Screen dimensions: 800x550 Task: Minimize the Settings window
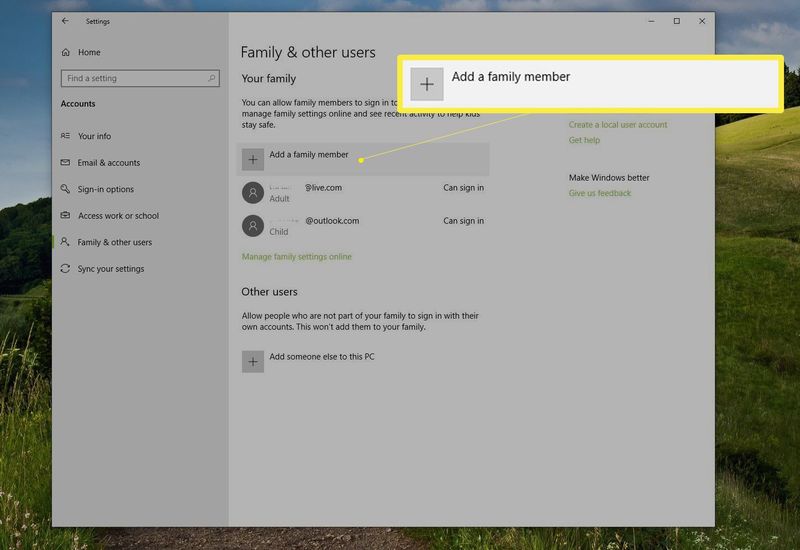[652, 21]
